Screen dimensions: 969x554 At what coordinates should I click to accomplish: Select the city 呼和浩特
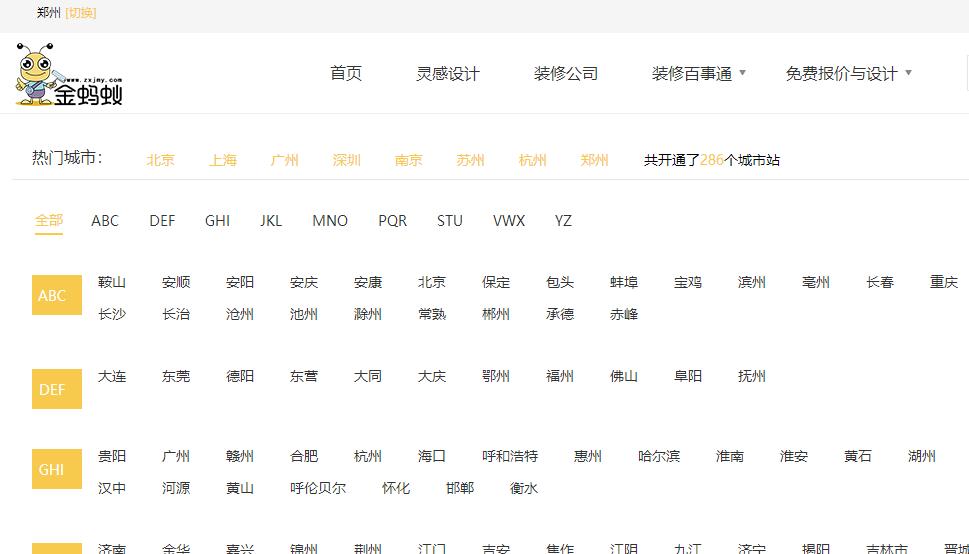coord(510,456)
